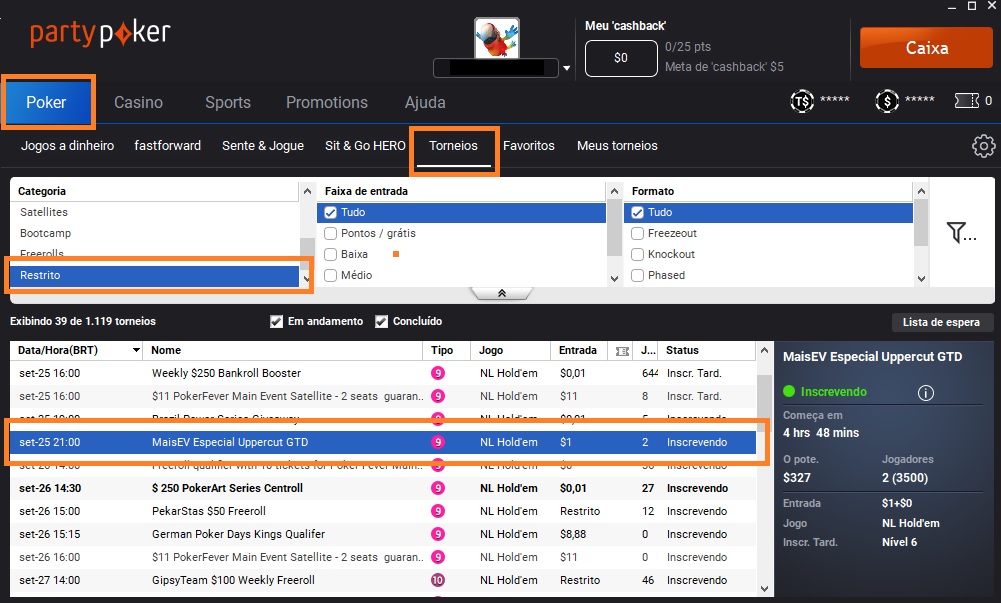Sort by Data/Hora(BRT) dropdown arrow

[x=136, y=350]
